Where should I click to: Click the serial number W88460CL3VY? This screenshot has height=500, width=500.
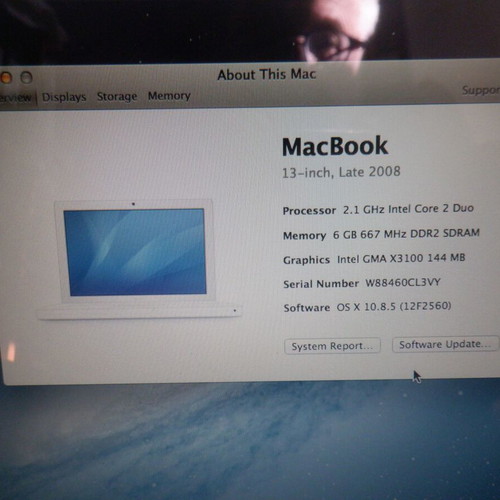point(403,283)
